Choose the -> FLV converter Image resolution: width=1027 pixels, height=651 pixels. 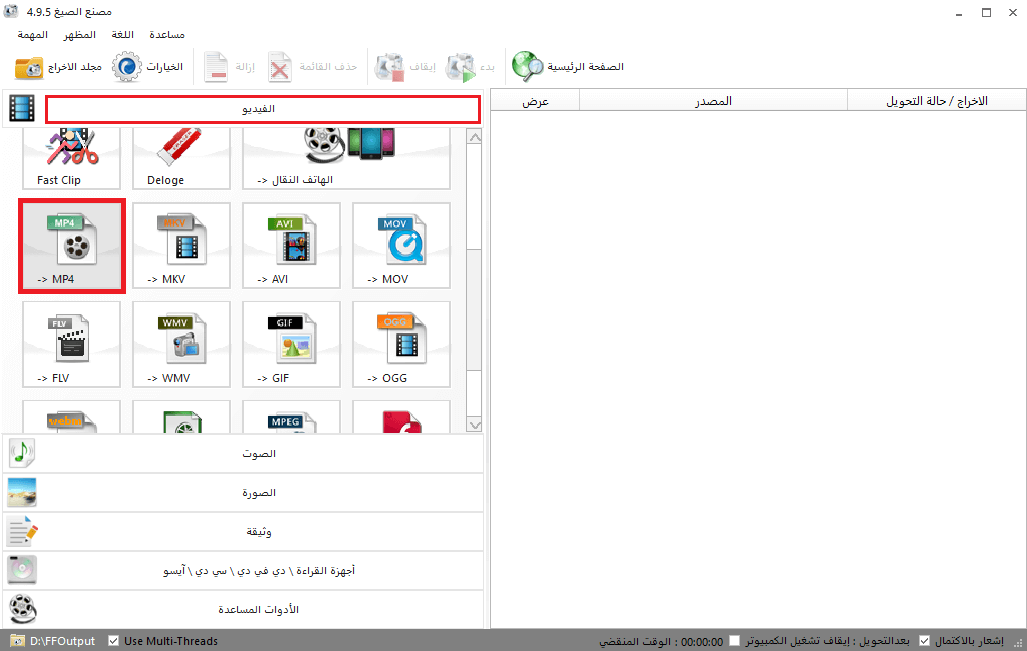tap(71, 344)
